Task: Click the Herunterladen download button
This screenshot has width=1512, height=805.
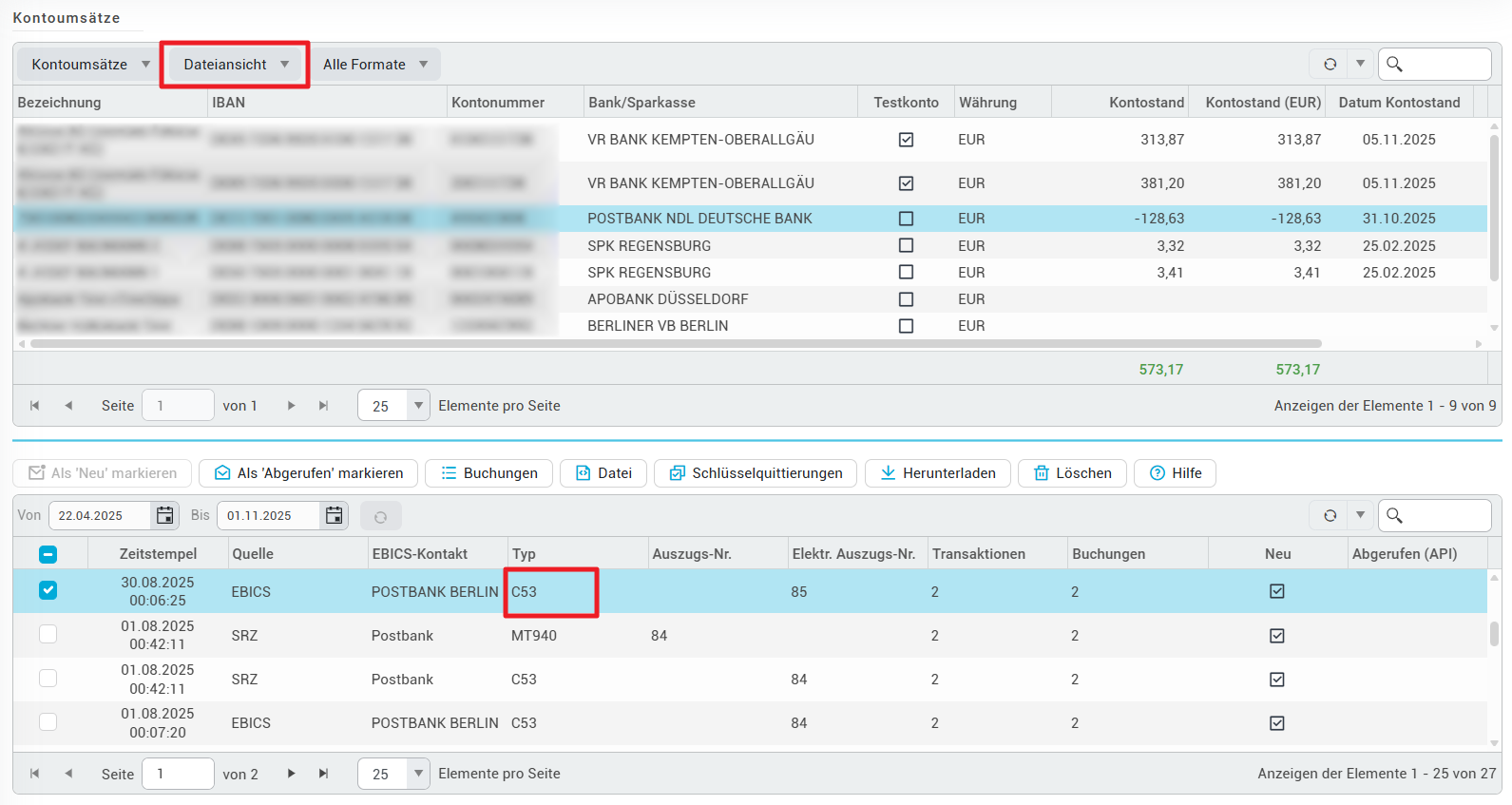Action: coord(938,473)
